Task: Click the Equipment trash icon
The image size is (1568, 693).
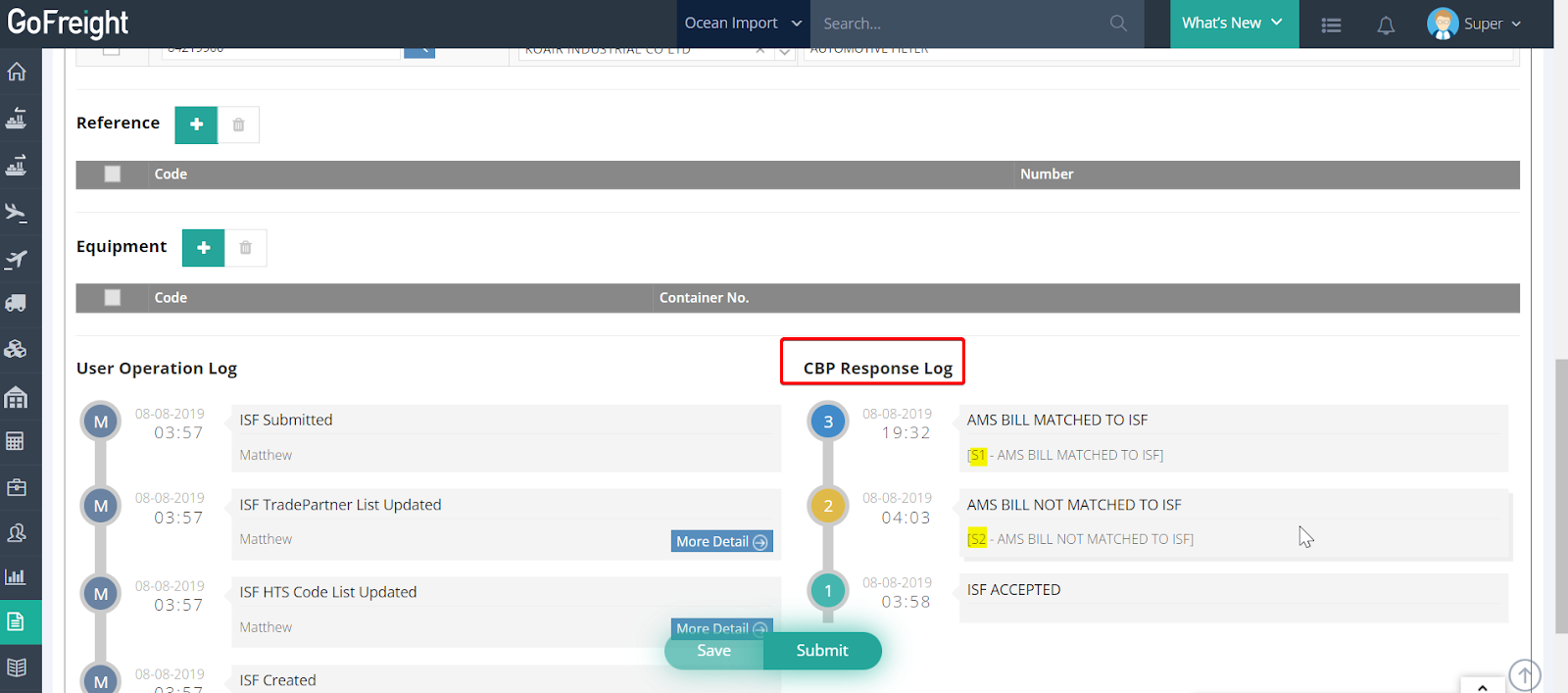Action: [x=246, y=248]
